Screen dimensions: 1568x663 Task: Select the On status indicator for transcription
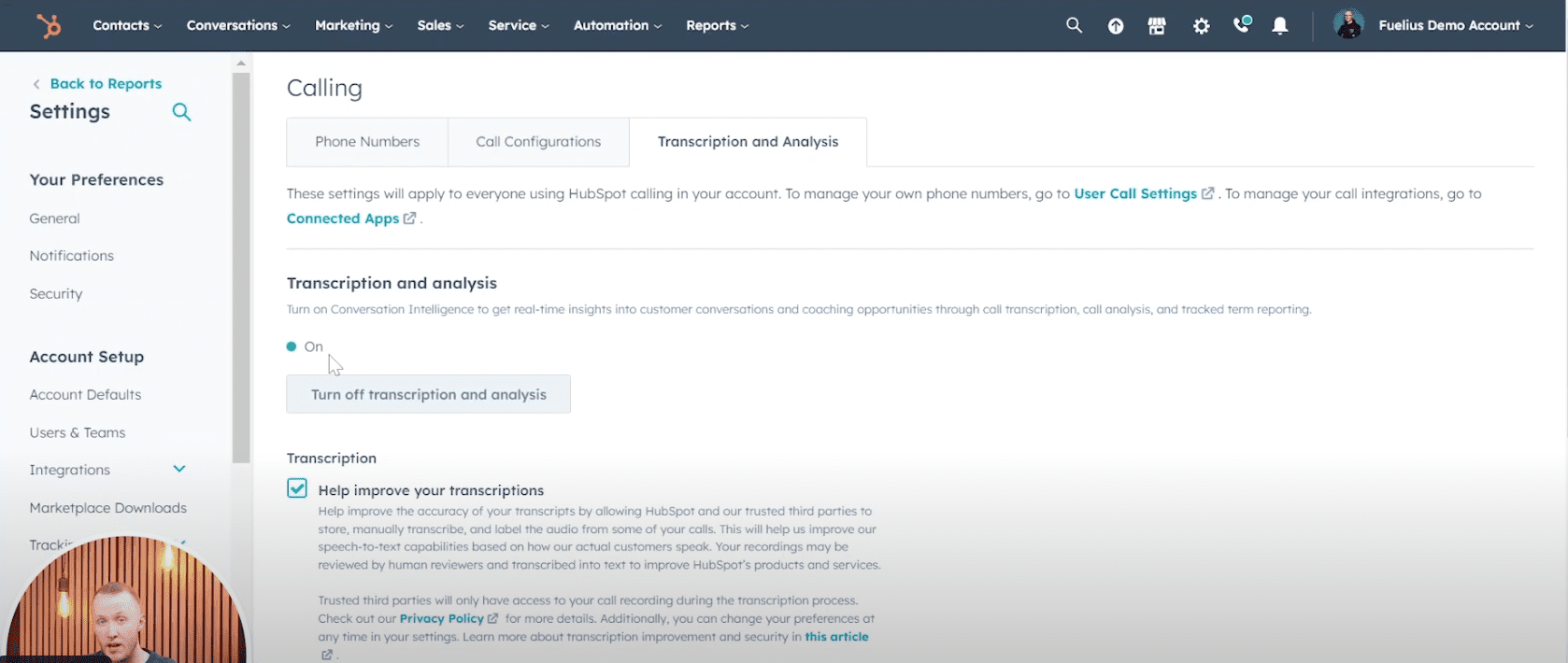click(292, 346)
